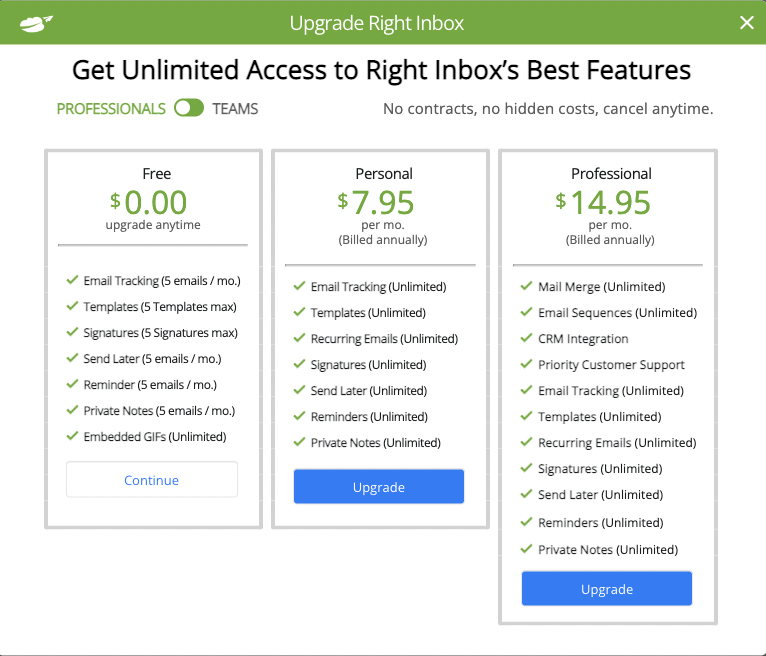The image size is (766, 656).
Task: Click checkmark beside CRM Integration
Action: (x=527, y=339)
